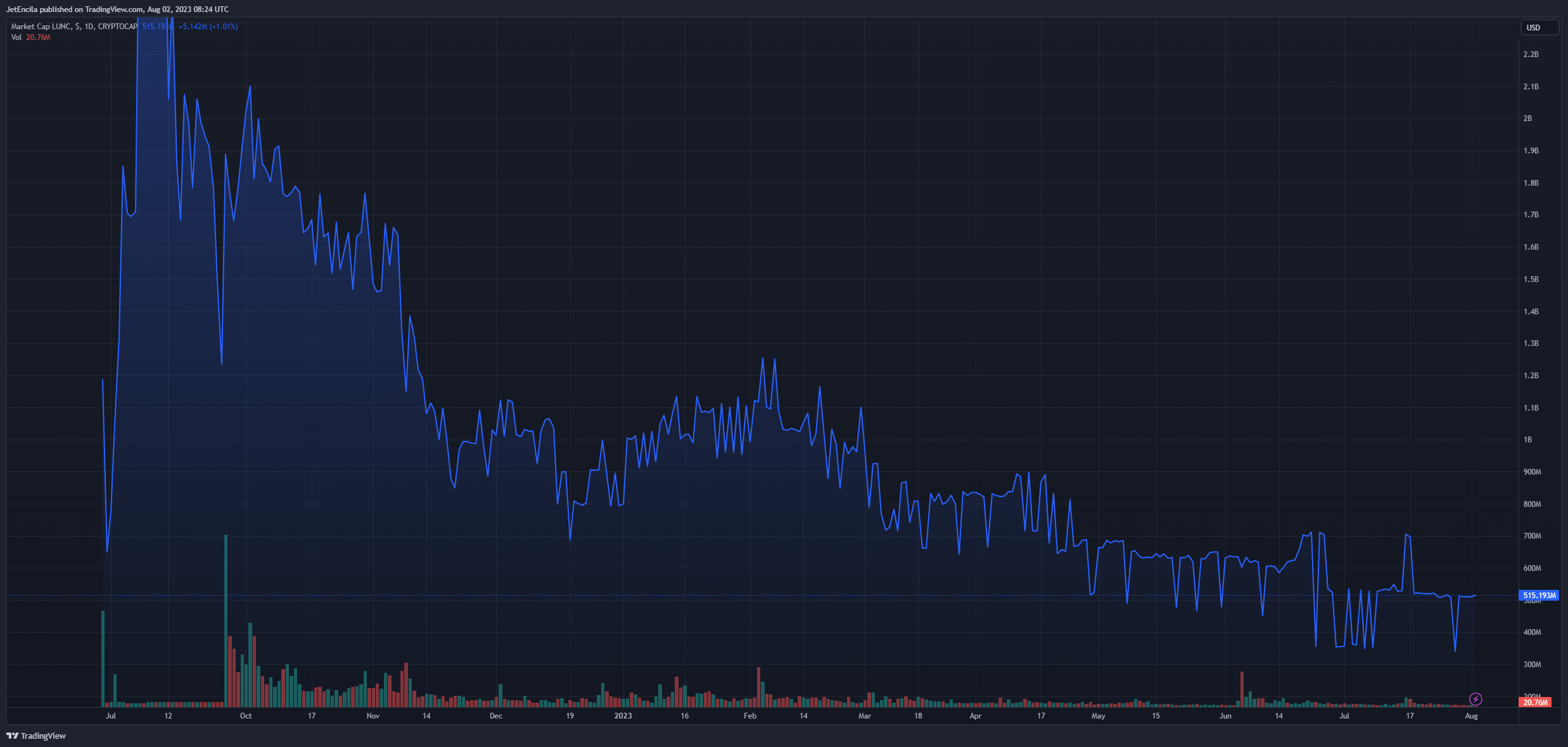Click the red 20.76M volume label
This screenshot has height=747, width=1568.
click(1535, 703)
